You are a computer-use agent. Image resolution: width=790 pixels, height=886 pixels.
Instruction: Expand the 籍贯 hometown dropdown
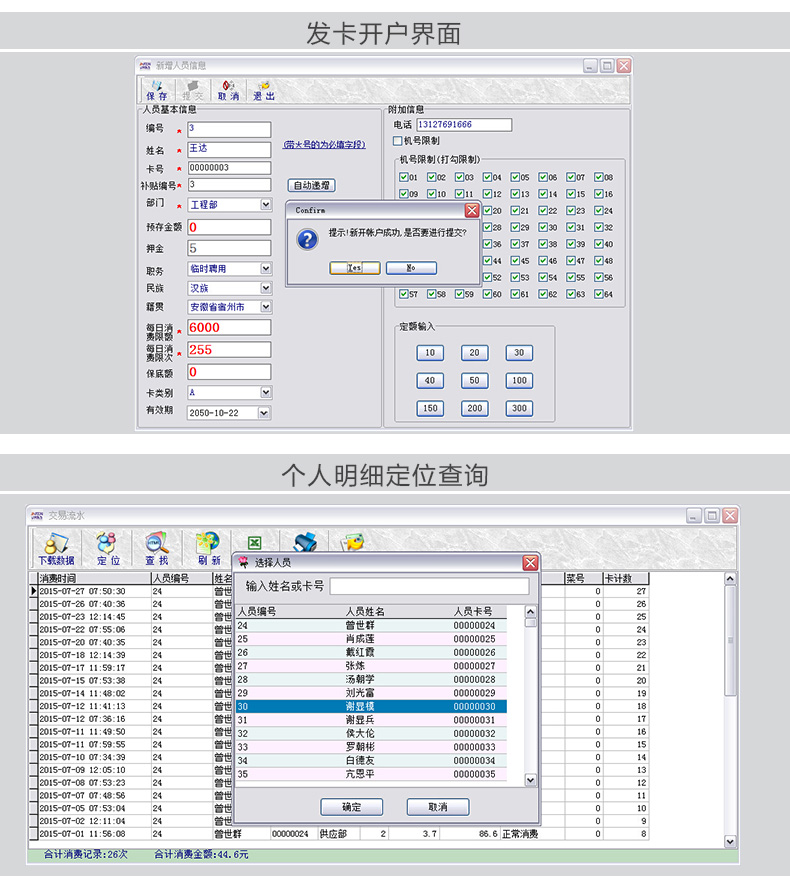265,307
